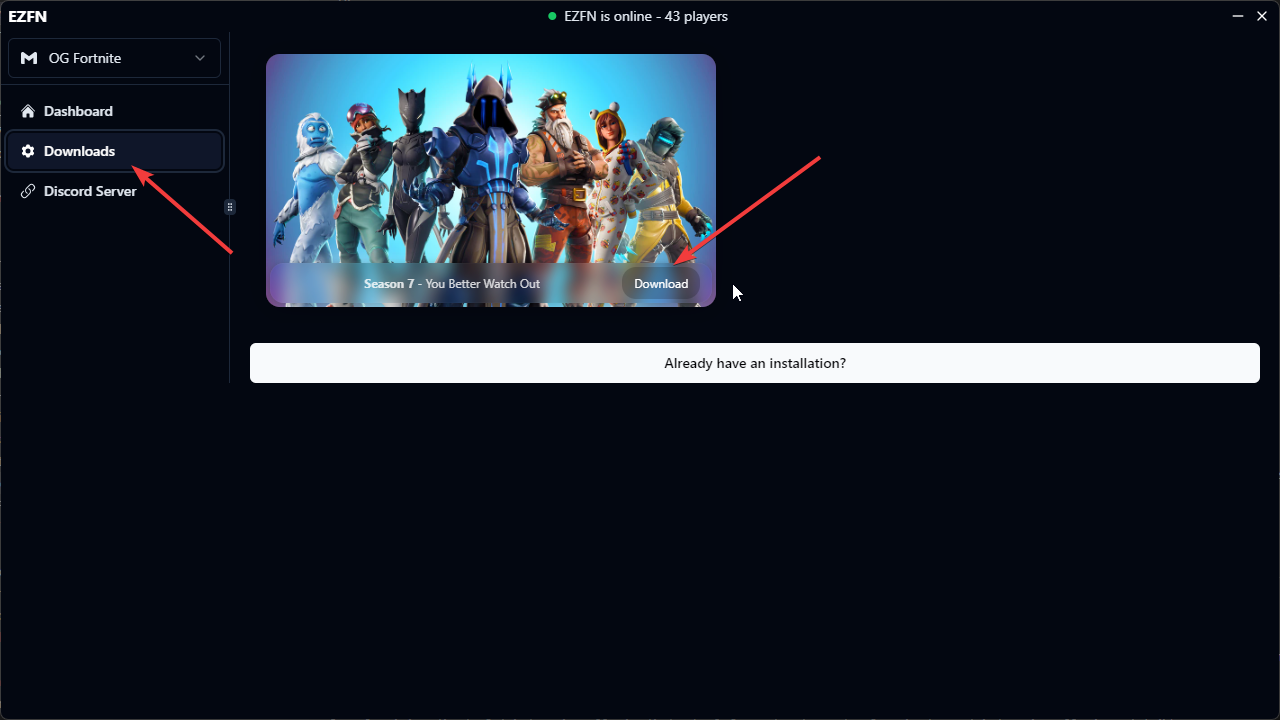The image size is (1280, 720).
Task: Click the chain-link icon beside Discord Server
Action: [28, 191]
